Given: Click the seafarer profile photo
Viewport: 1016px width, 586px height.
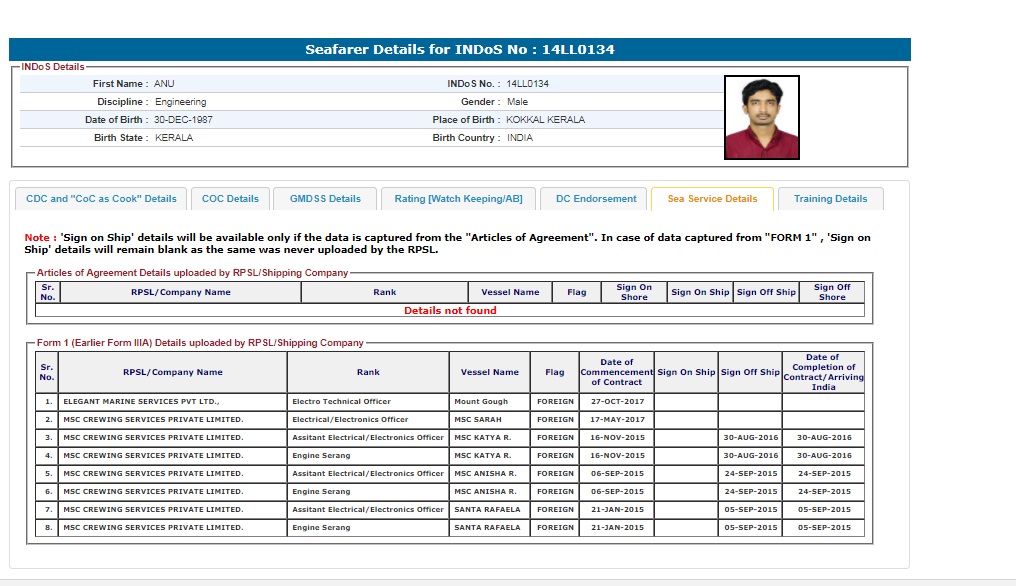Looking at the screenshot, I should coord(761,118).
